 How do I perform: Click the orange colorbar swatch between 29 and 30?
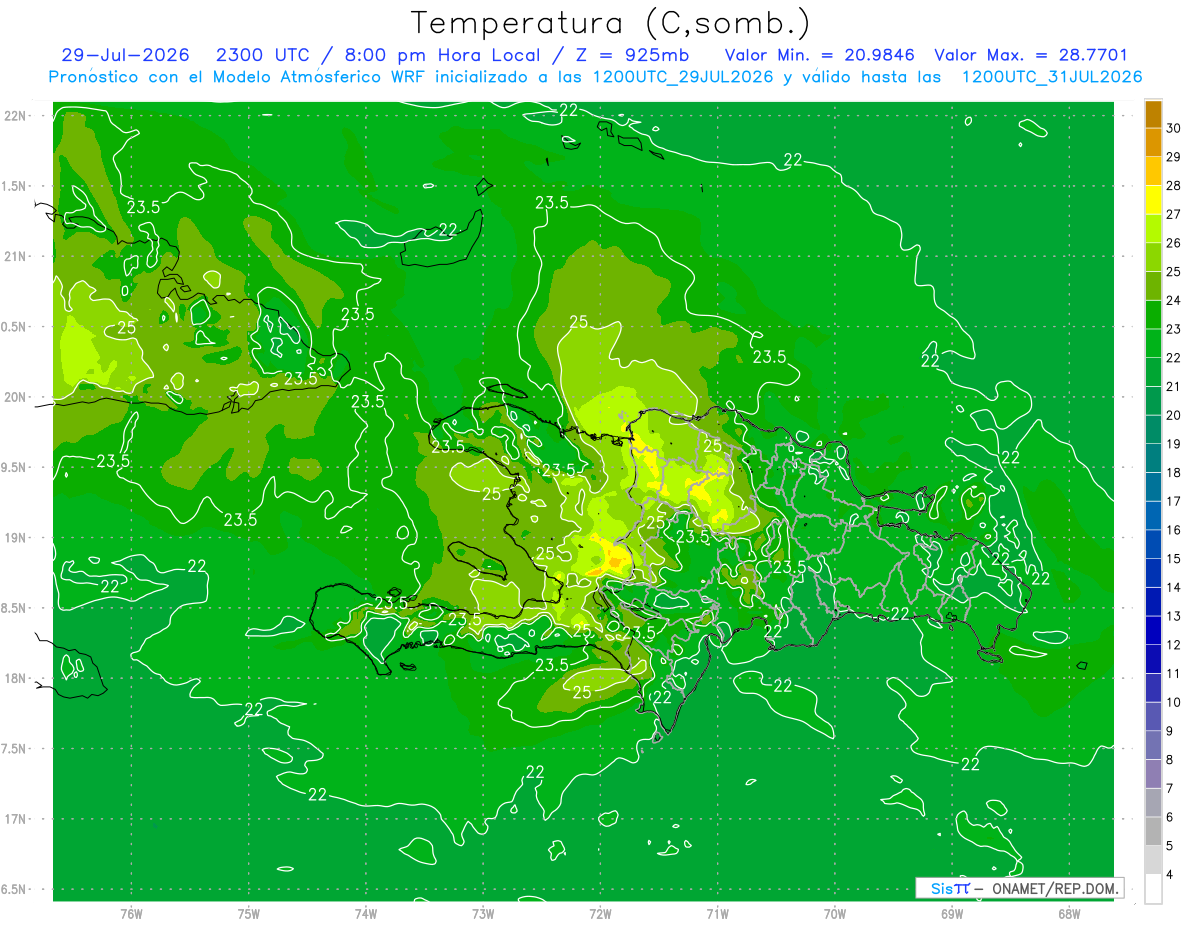point(1153,142)
